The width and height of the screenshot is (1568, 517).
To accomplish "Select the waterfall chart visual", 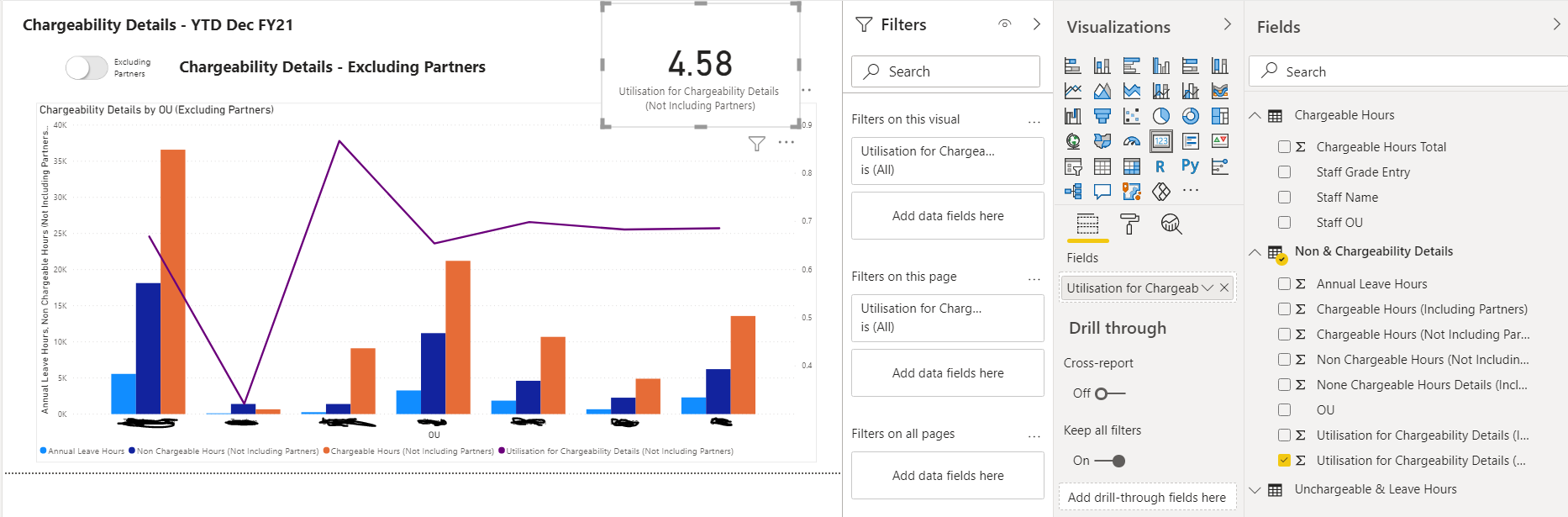I will [1073, 116].
